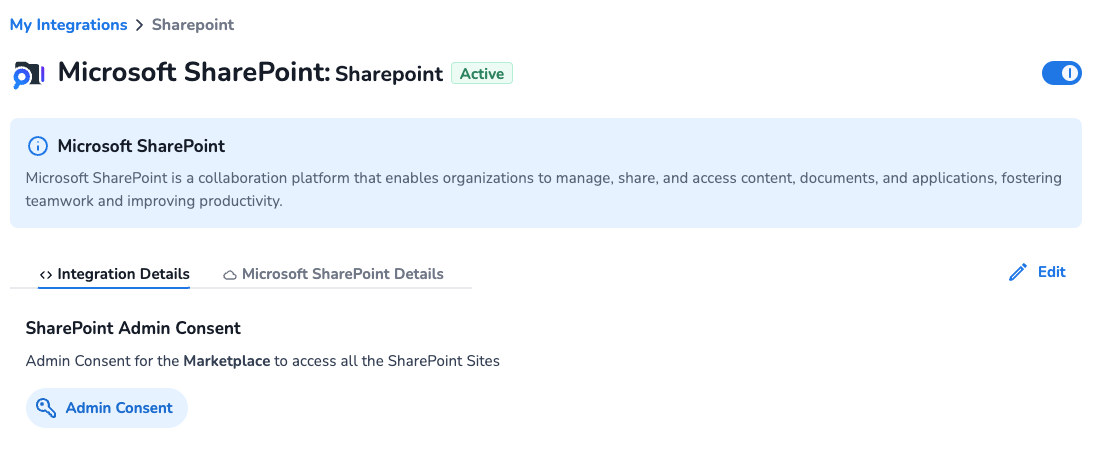This screenshot has height=453, width=1095.
Task: Click the SharePoint Admin Consent heading
Action: pos(133,328)
